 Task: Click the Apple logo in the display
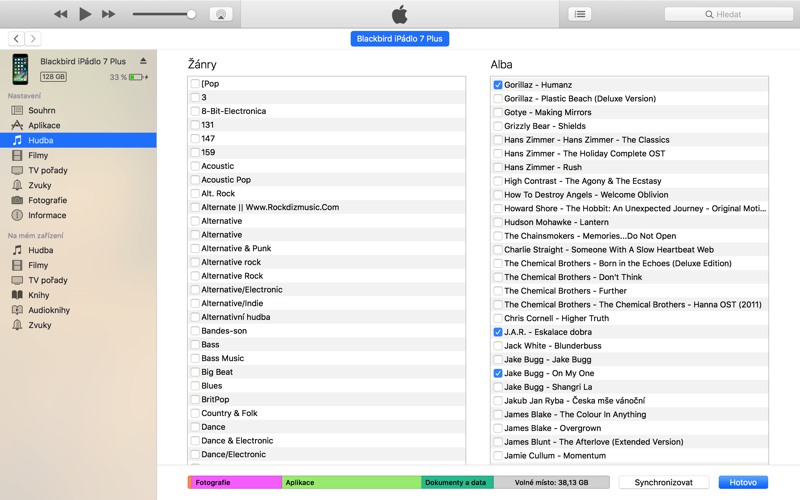399,14
